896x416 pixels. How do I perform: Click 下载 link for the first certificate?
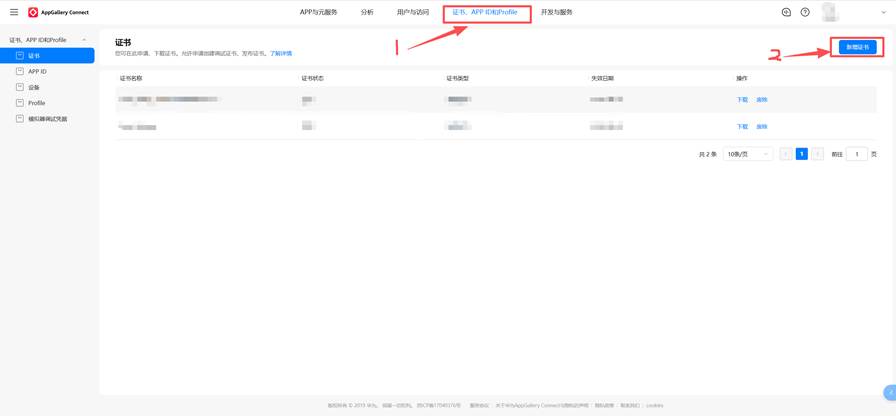point(742,100)
